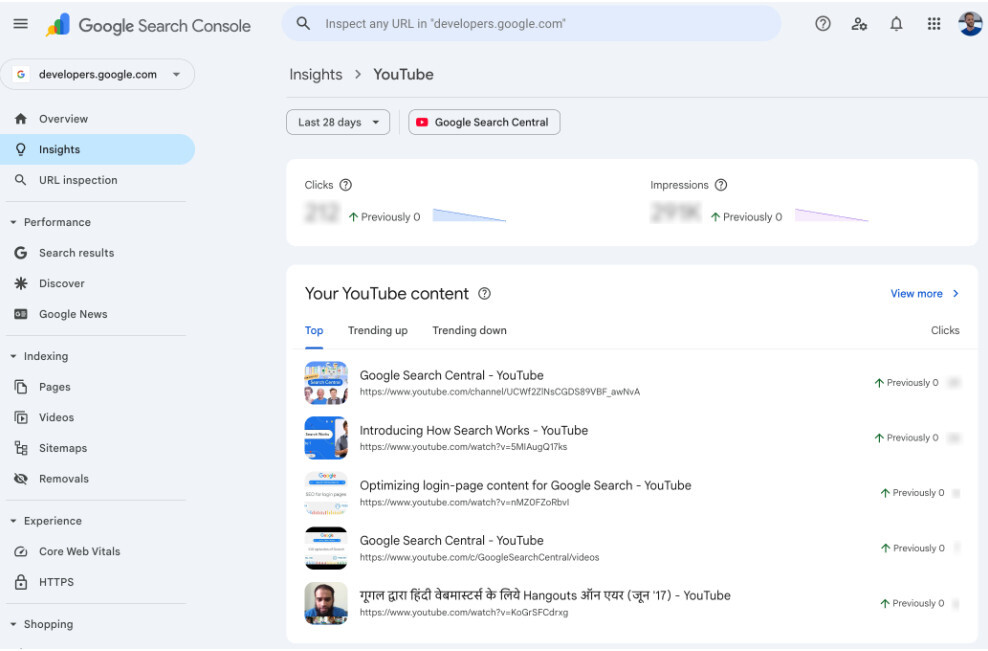The height and width of the screenshot is (651, 988).
Task: Click the Clicks help icon
Action: [346, 185]
